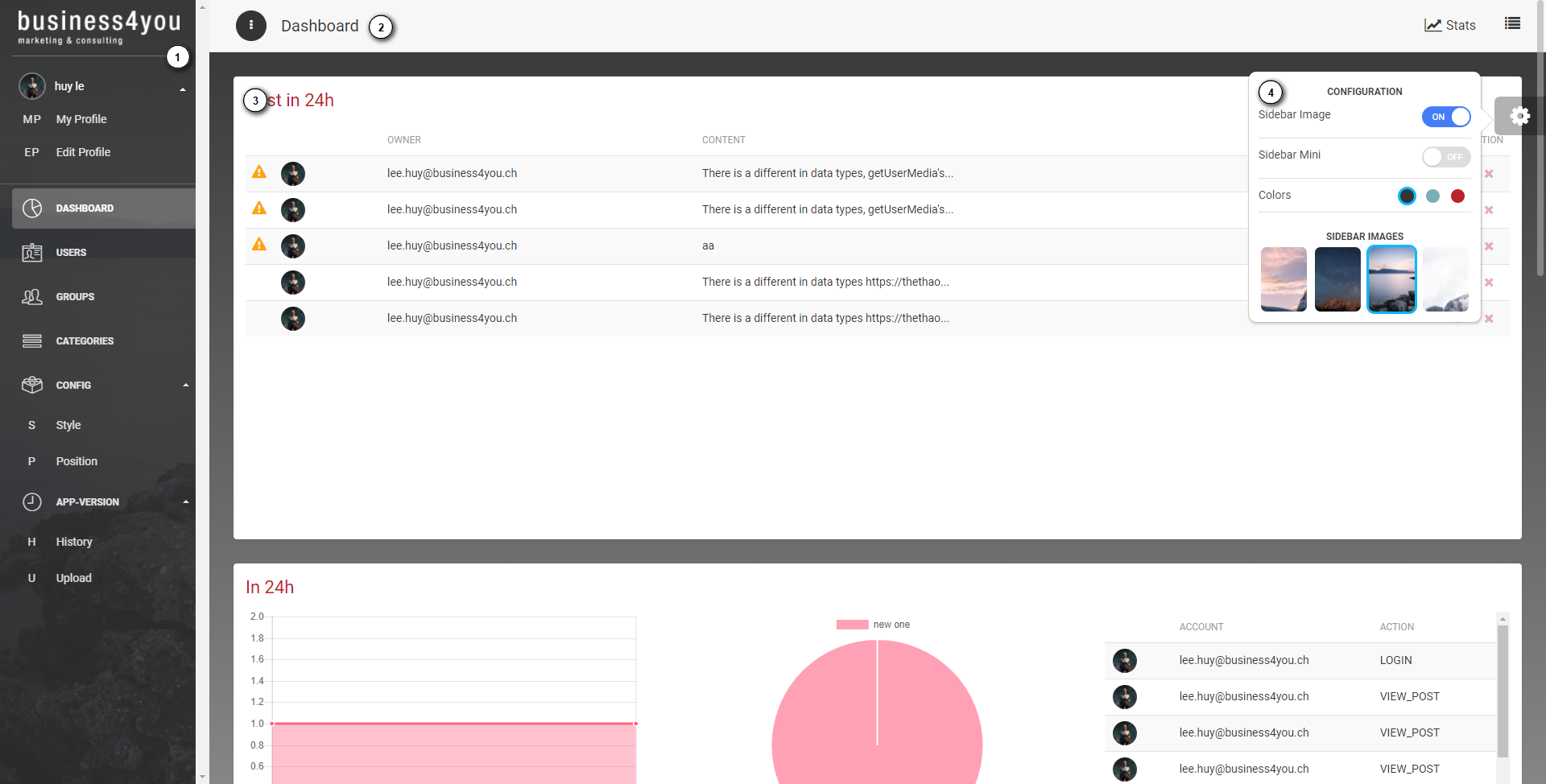Click the pink pie chart
The height and width of the screenshot is (784, 1546).
pos(877,712)
